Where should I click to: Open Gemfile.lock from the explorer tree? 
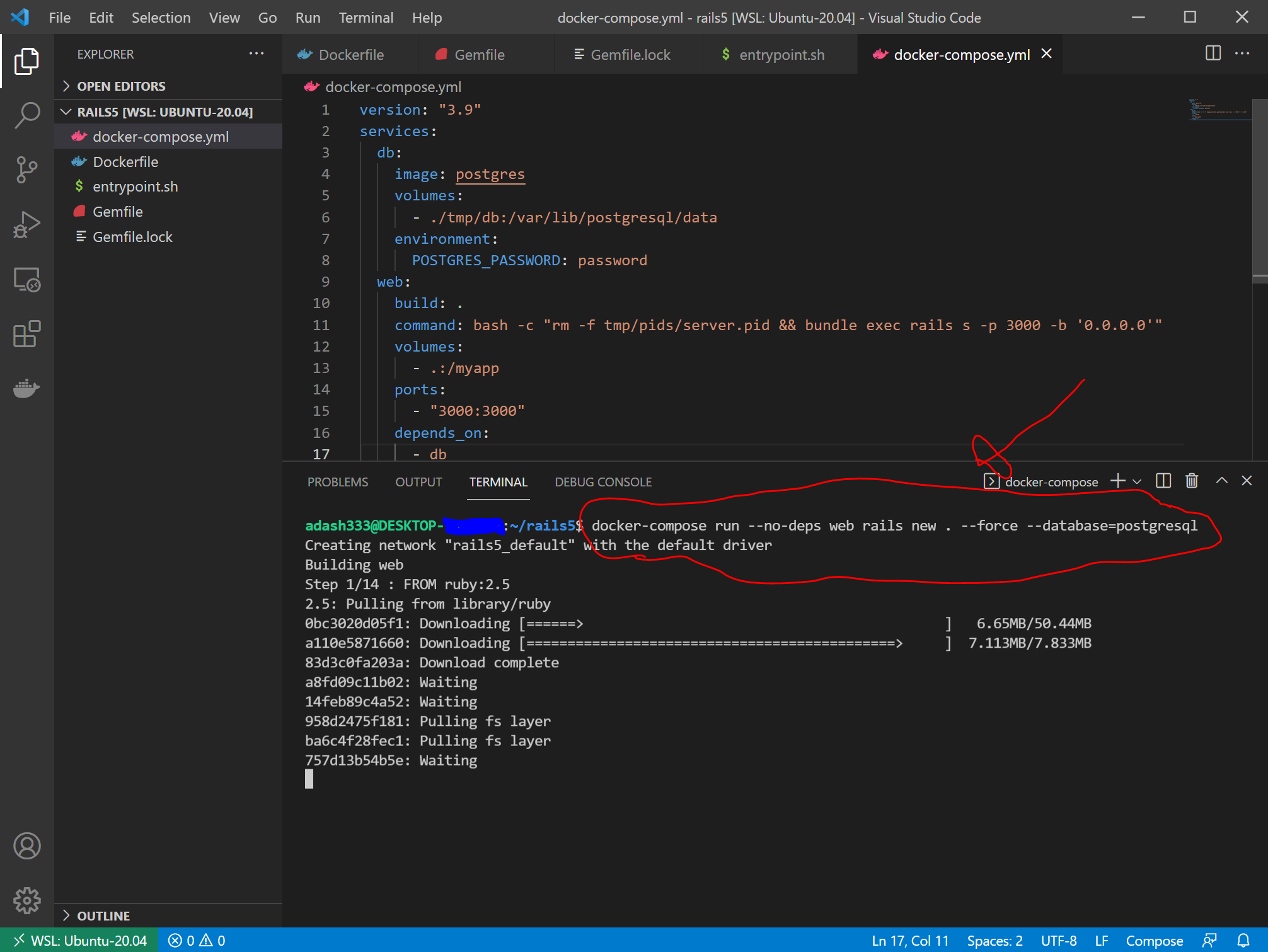tap(168, 237)
